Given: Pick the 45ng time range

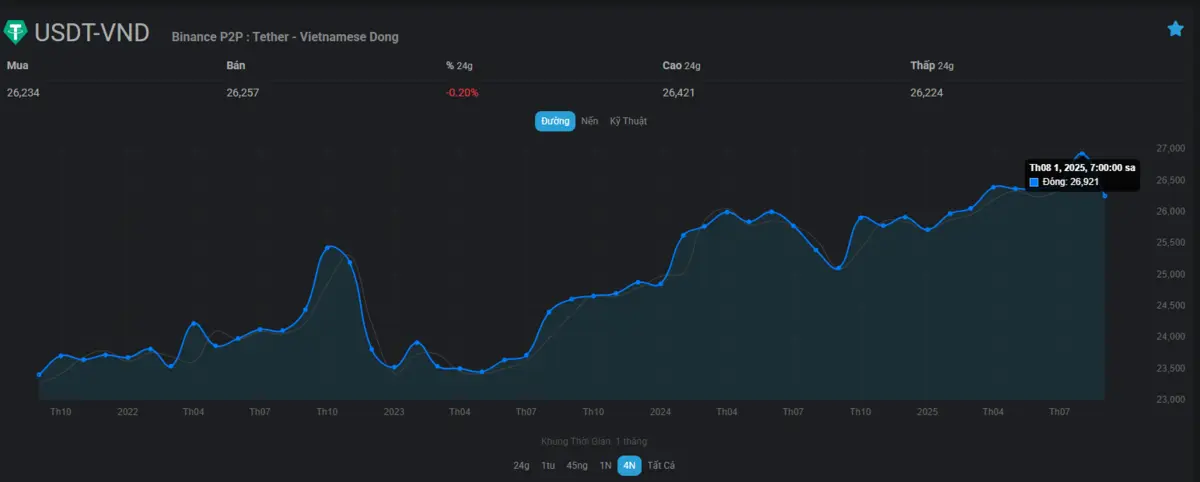Looking at the screenshot, I should click(x=577, y=465).
